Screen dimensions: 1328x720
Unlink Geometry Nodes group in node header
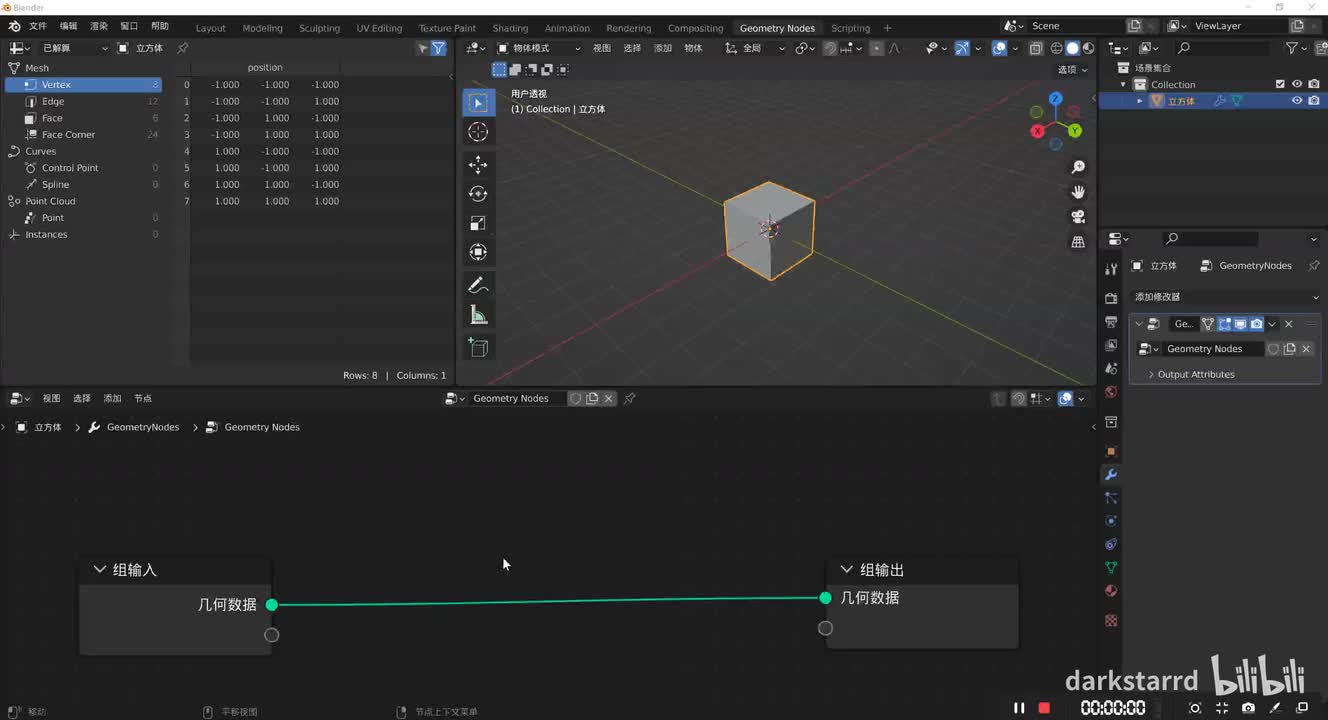coord(608,398)
